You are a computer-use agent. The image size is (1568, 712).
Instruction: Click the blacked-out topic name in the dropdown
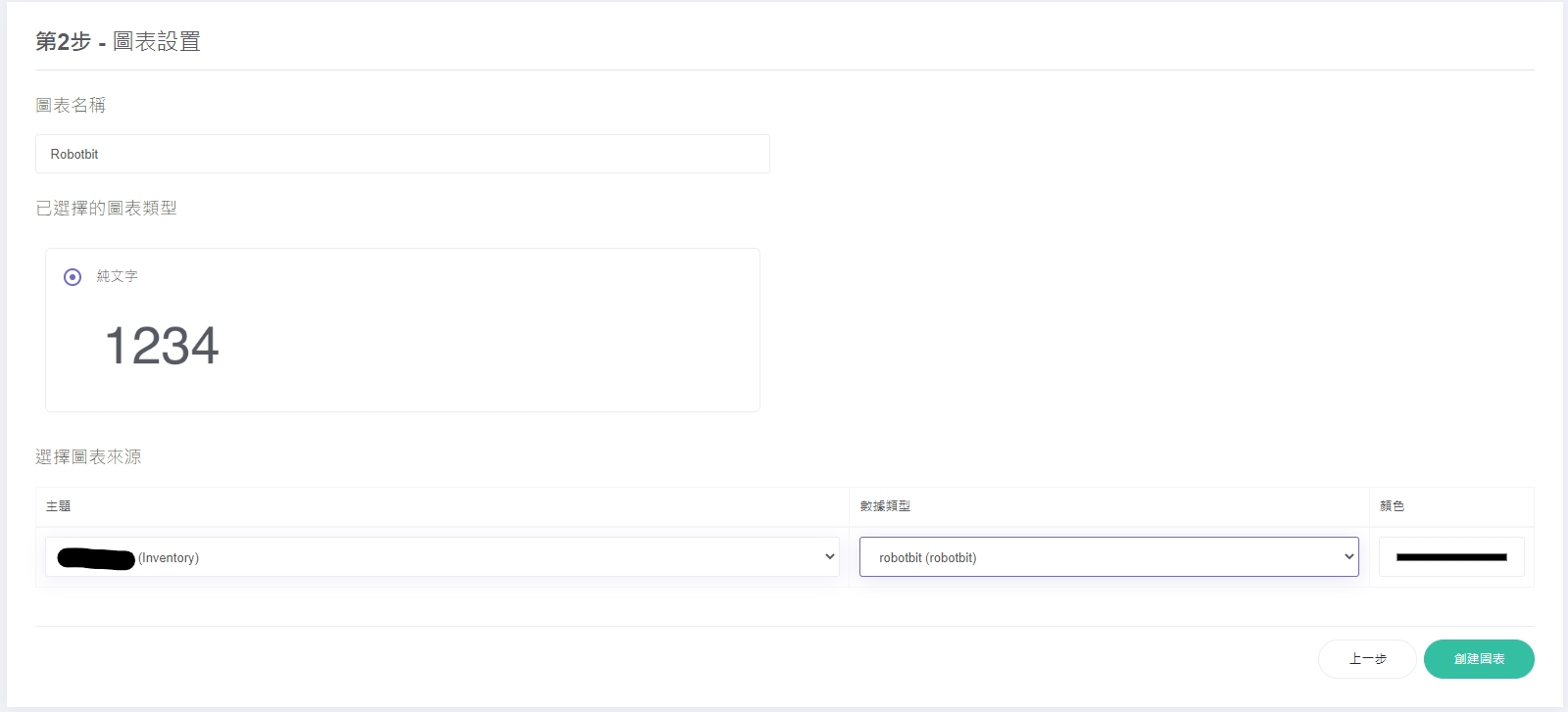[96, 558]
